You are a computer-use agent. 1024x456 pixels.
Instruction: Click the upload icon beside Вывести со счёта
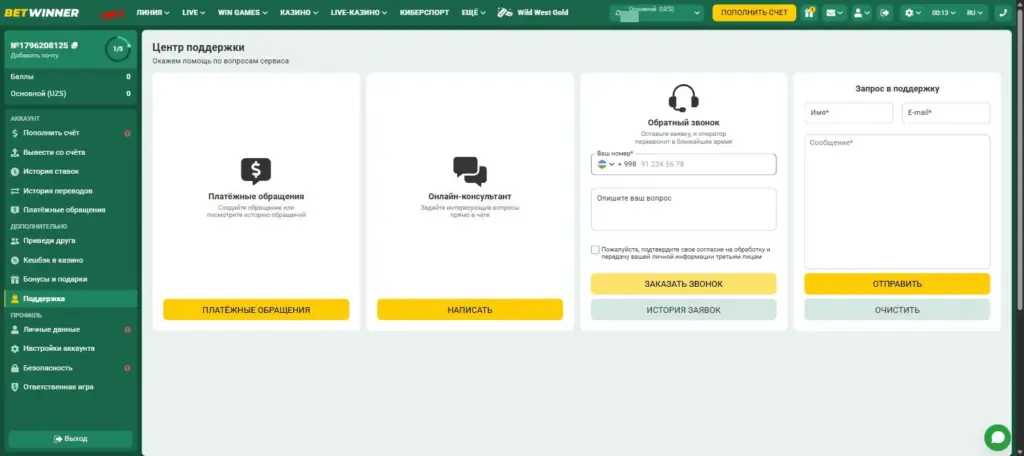15,152
